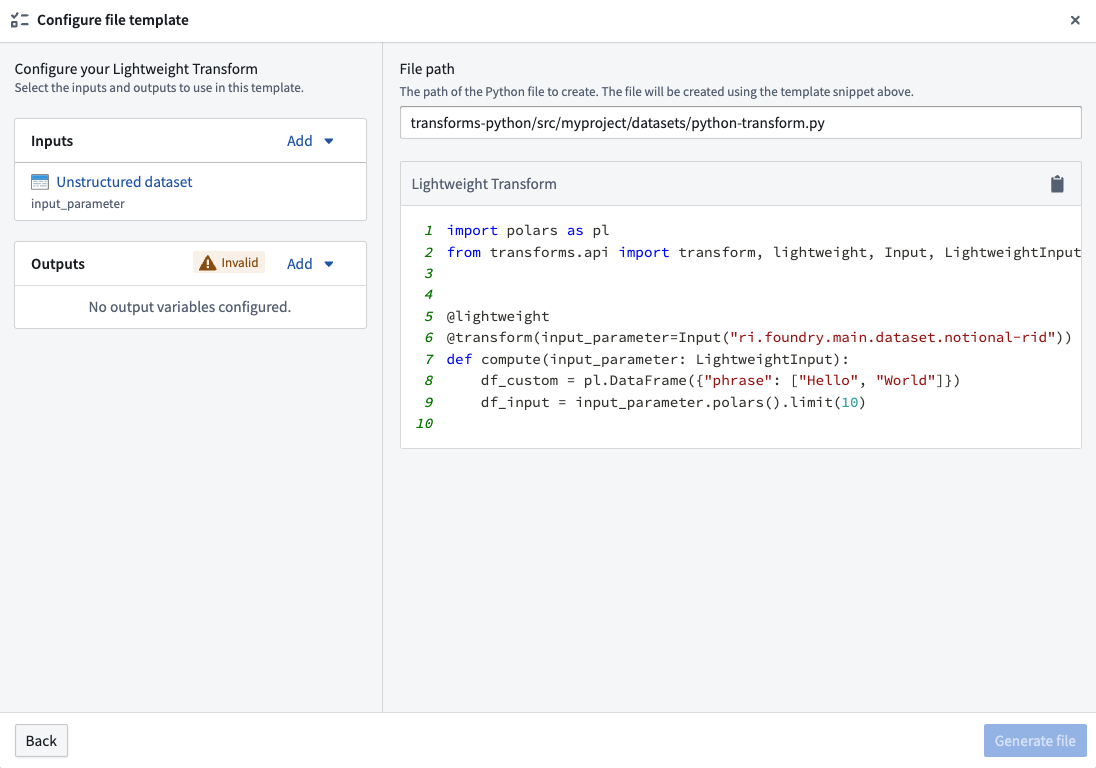Click the input_parameter label under Unstructured dataset

(78, 203)
